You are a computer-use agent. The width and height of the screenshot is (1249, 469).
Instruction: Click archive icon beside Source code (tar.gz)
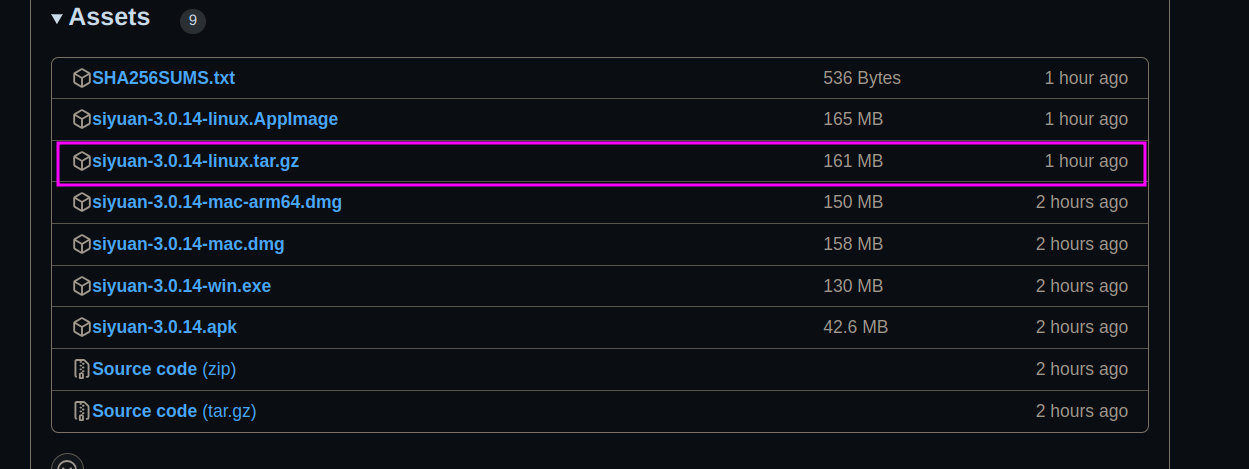point(81,411)
